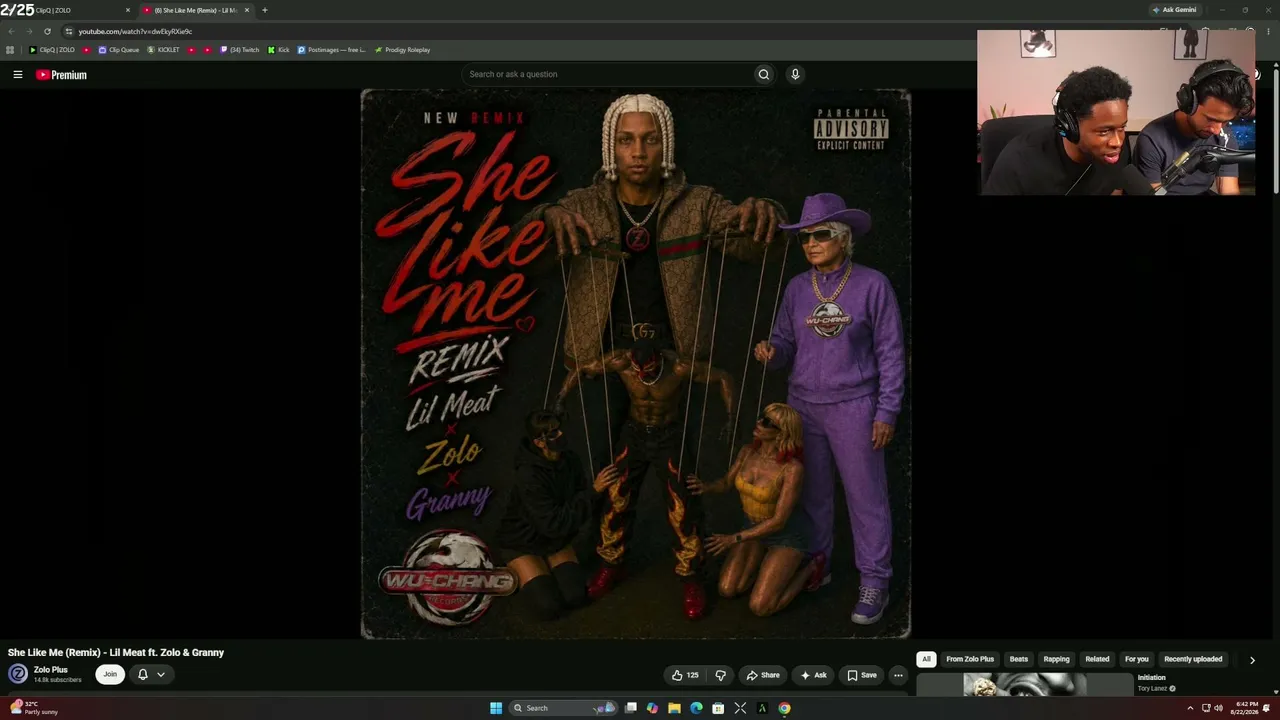The height and width of the screenshot is (720, 1280).
Task: Dislike the She Like Me video
Action: pyautogui.click(x=720, y=675)
